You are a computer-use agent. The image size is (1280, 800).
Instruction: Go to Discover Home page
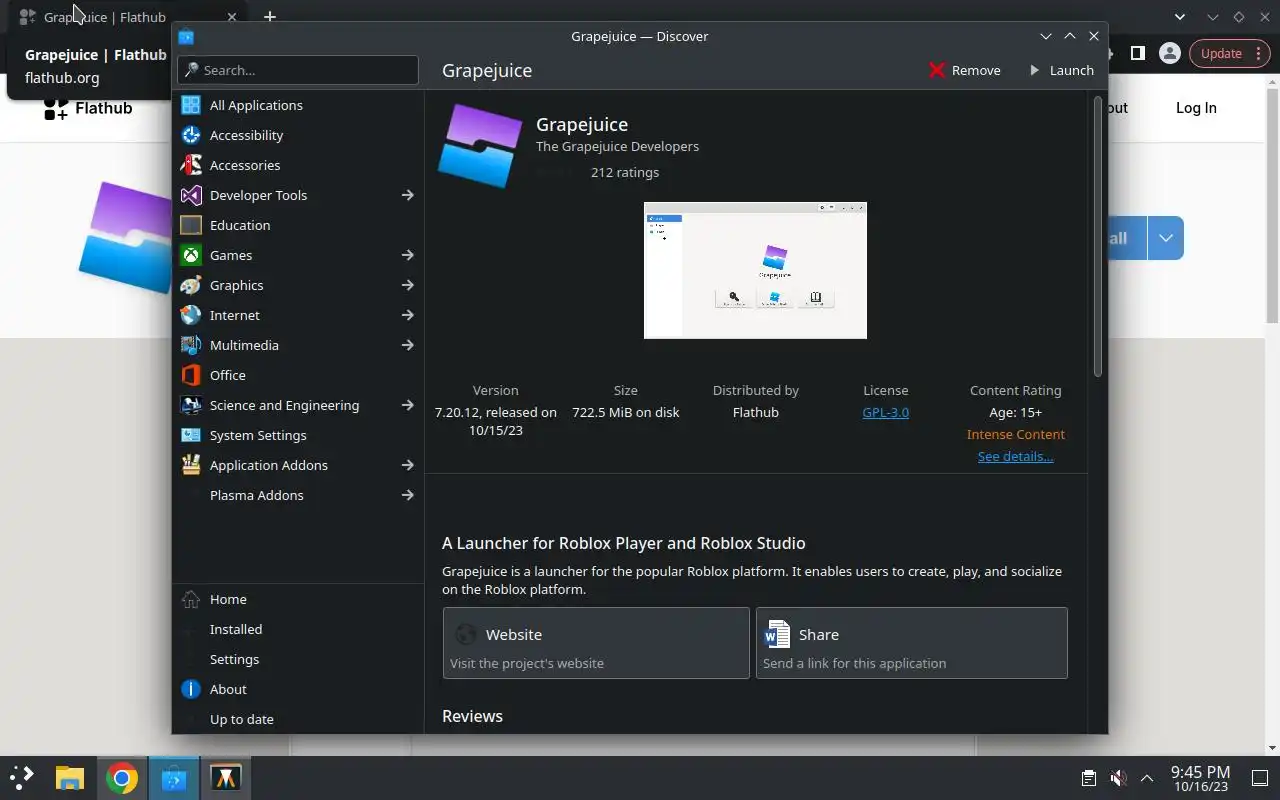point(298,599)
